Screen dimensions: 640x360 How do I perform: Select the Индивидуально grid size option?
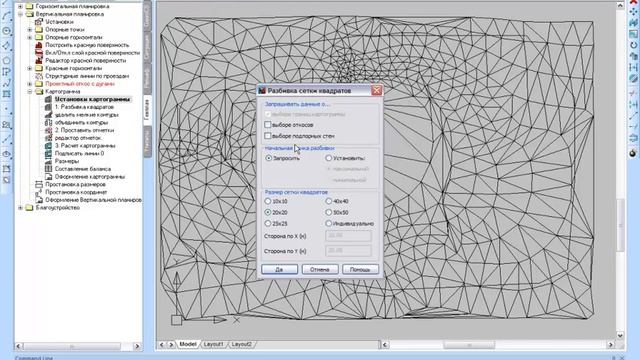pos(329,223)
